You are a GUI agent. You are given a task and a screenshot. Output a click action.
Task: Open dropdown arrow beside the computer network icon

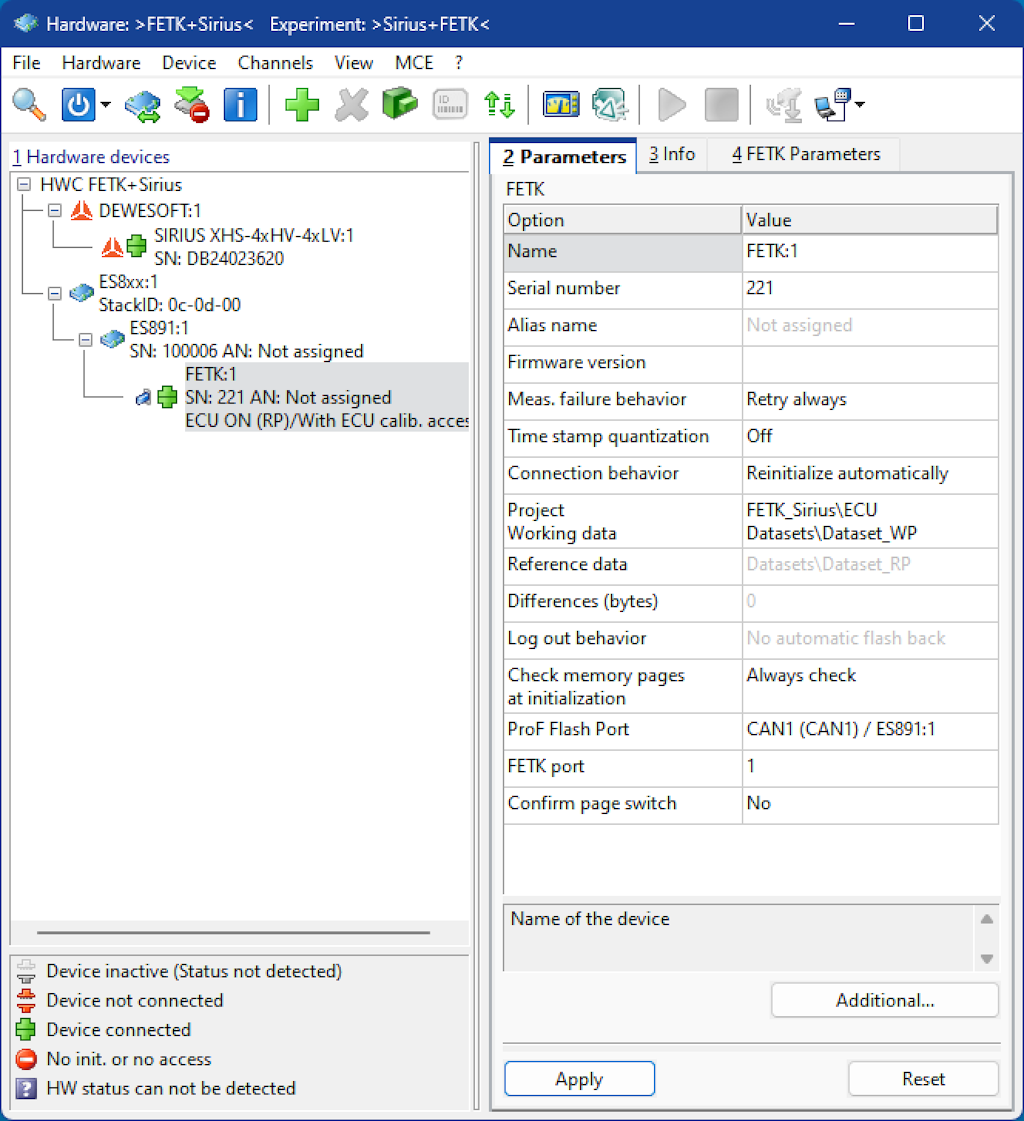[860, 104]
